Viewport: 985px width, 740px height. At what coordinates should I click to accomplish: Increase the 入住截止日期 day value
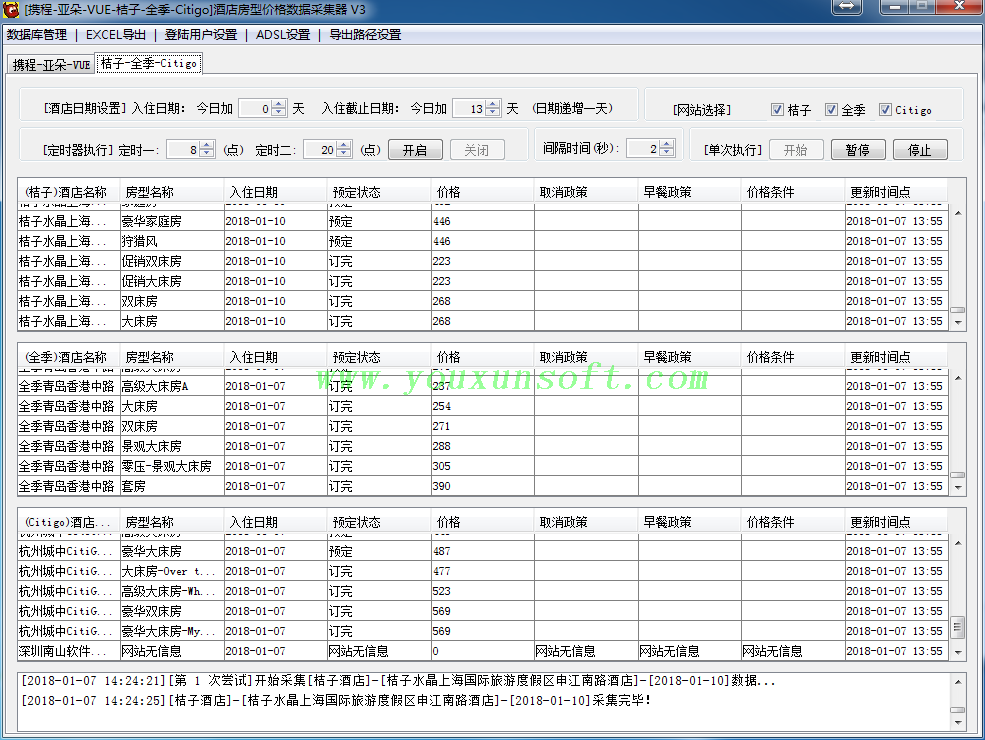click(x=493, y=104)
